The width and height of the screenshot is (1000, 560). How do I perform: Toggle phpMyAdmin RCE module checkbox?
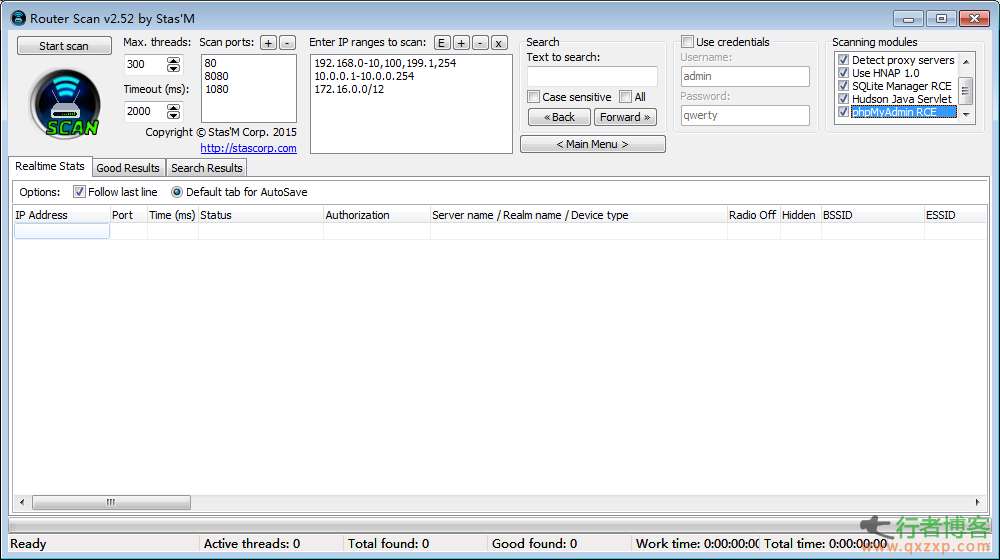pyautogui.click(x=843, y=112)
